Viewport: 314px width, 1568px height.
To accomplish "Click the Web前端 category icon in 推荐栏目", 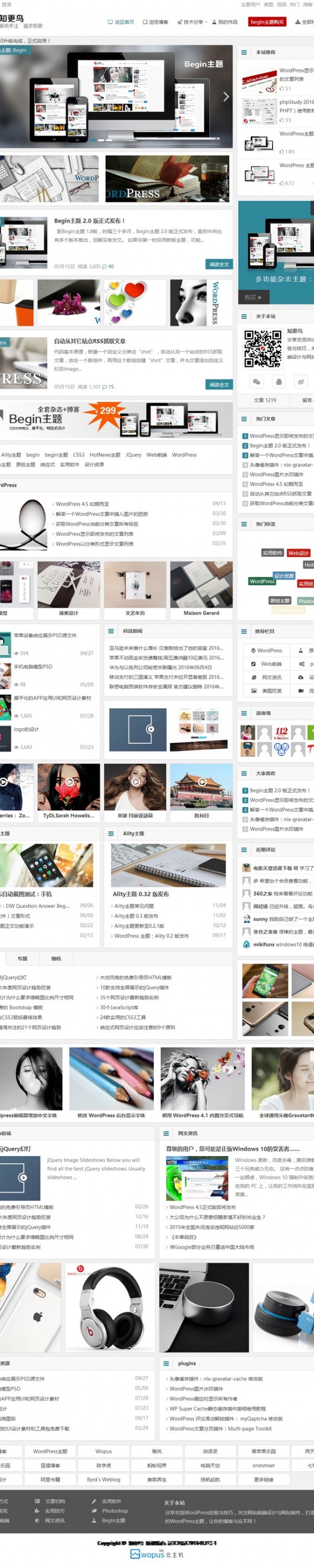I will click(254, 664).
